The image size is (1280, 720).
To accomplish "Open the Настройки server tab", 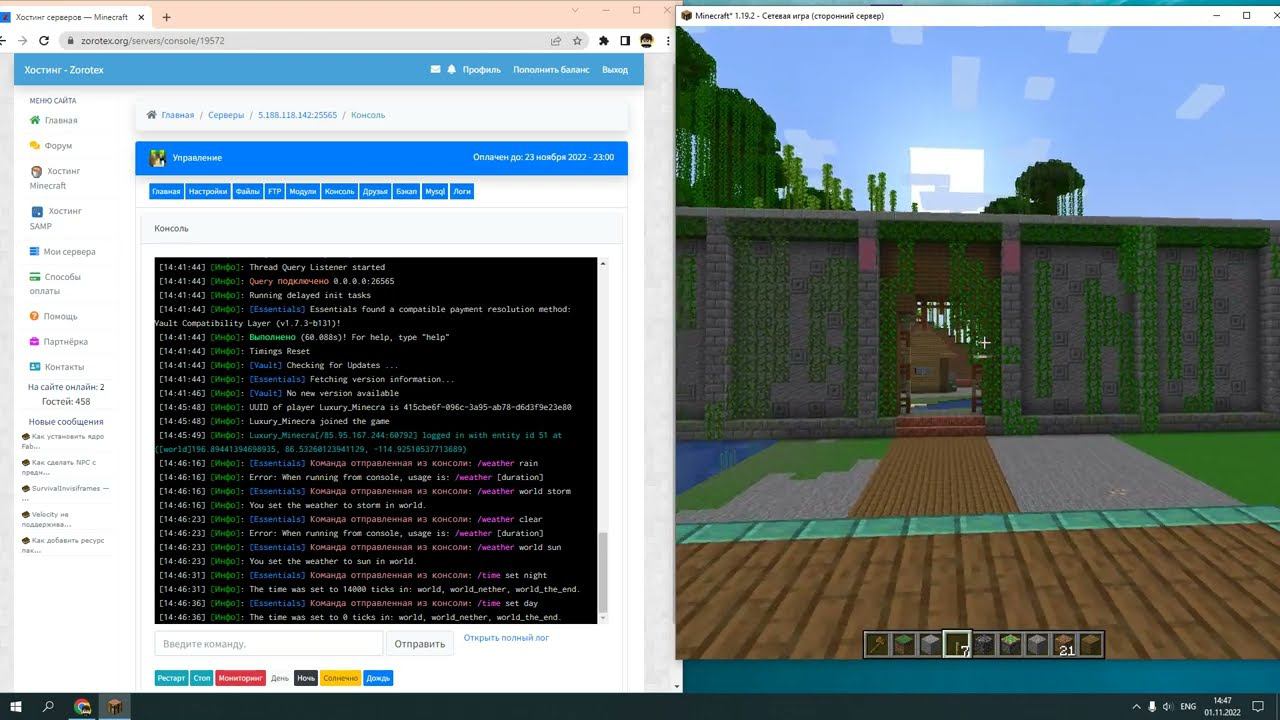I will point(208,191).
